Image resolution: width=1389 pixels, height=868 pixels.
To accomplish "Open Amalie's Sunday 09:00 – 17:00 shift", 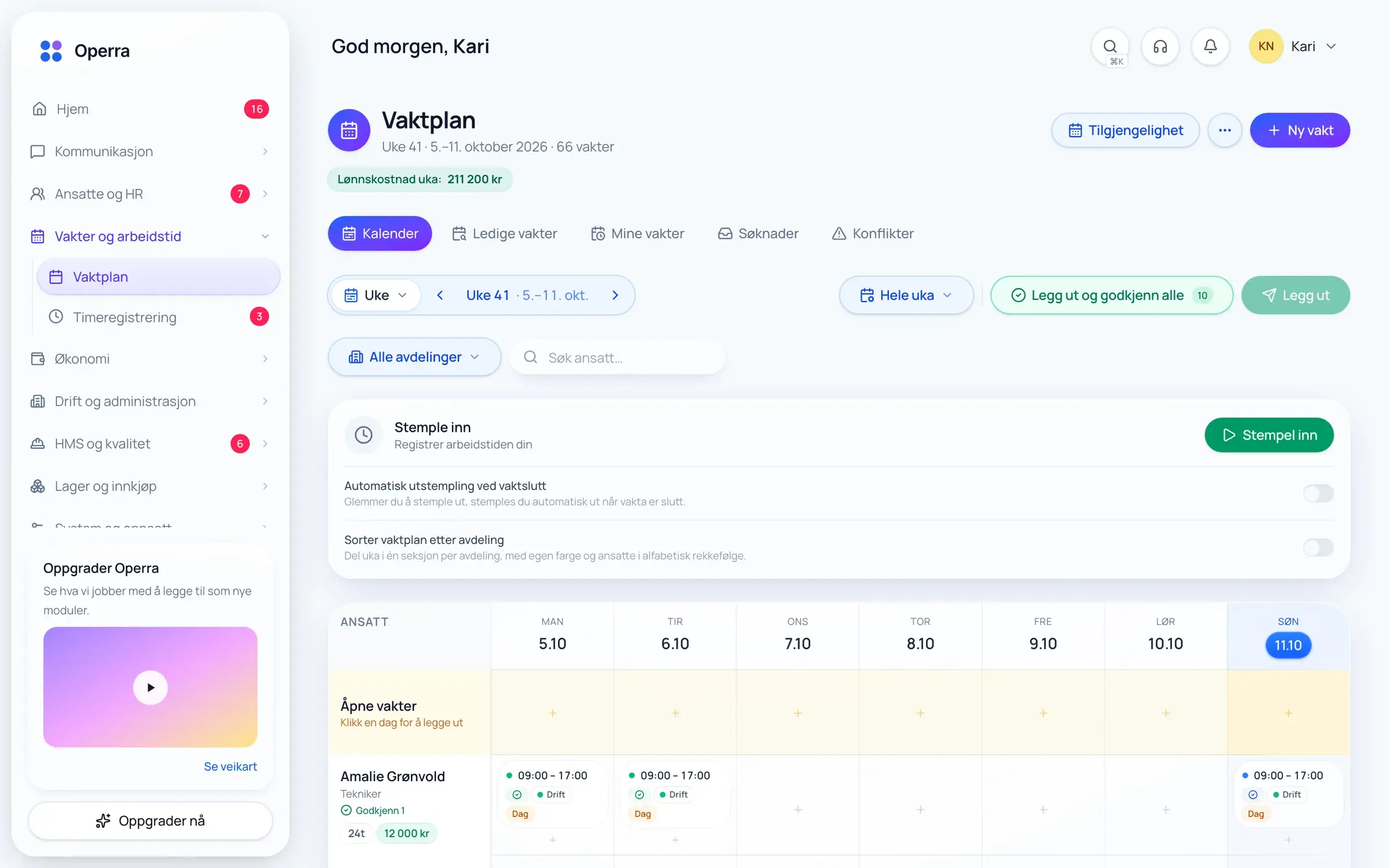I will pos(1288,794).
